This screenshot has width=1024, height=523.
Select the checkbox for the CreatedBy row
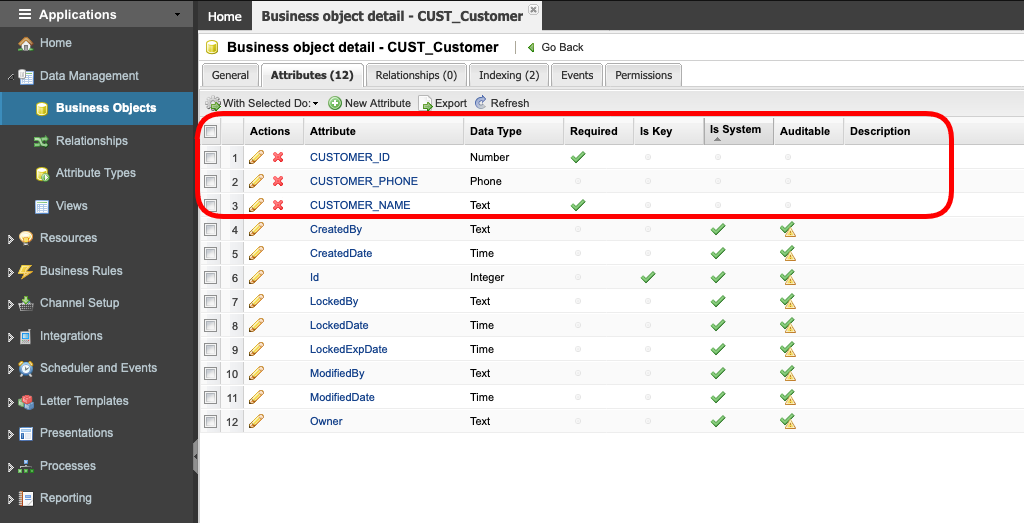coord(210,229)
